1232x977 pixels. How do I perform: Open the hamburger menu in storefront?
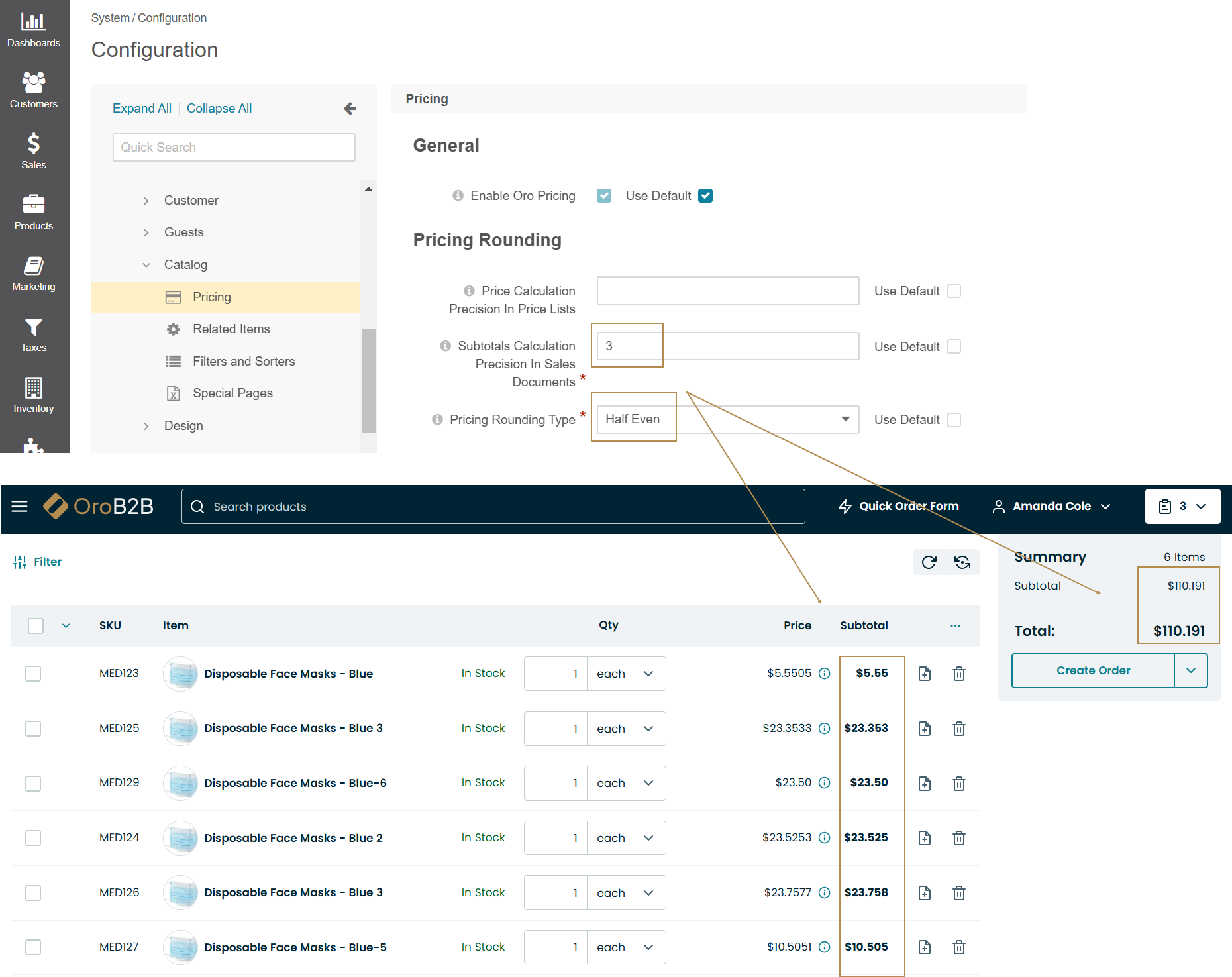[20, 507]
